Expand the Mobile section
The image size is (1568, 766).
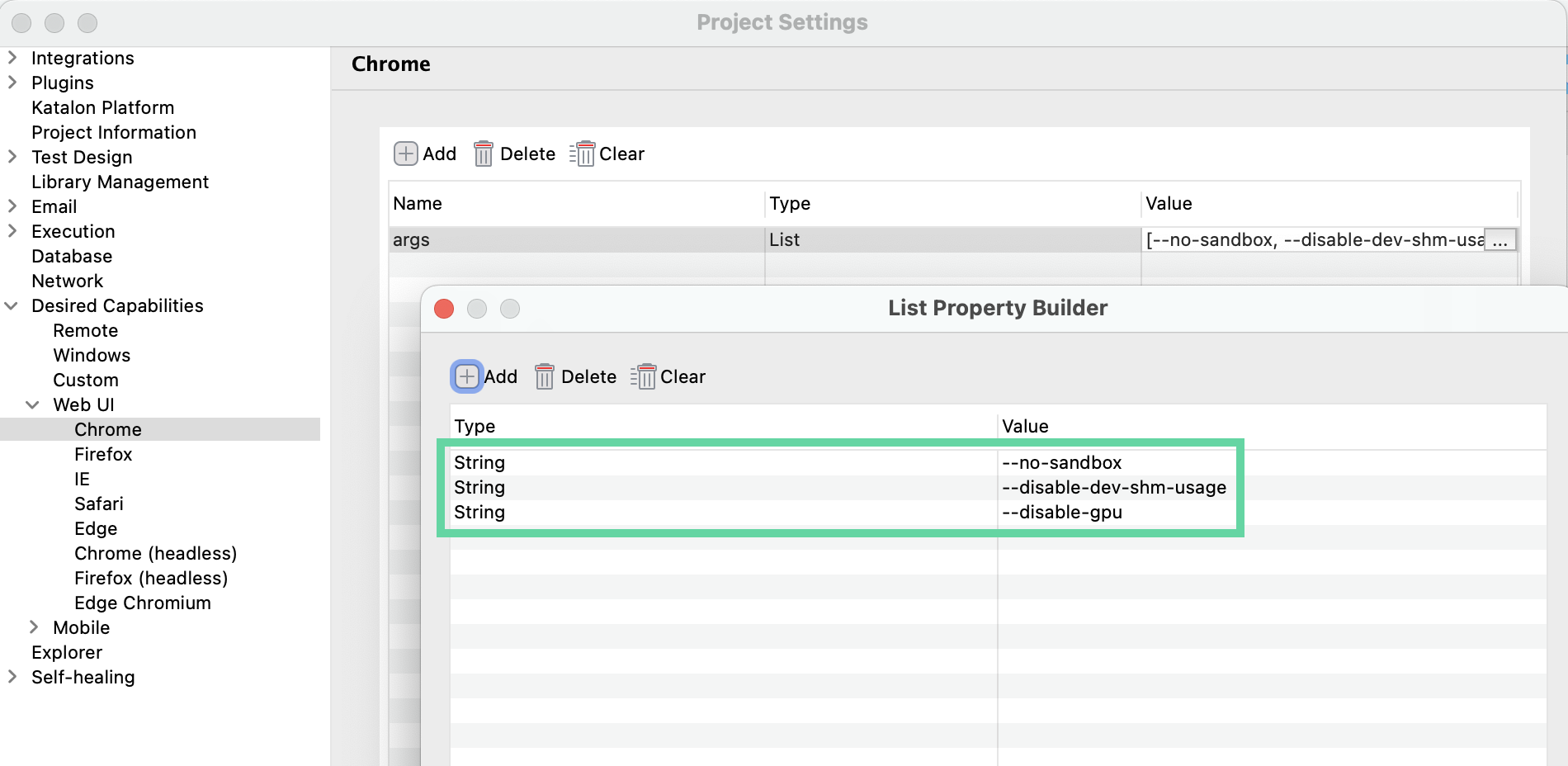click(33, 627)
